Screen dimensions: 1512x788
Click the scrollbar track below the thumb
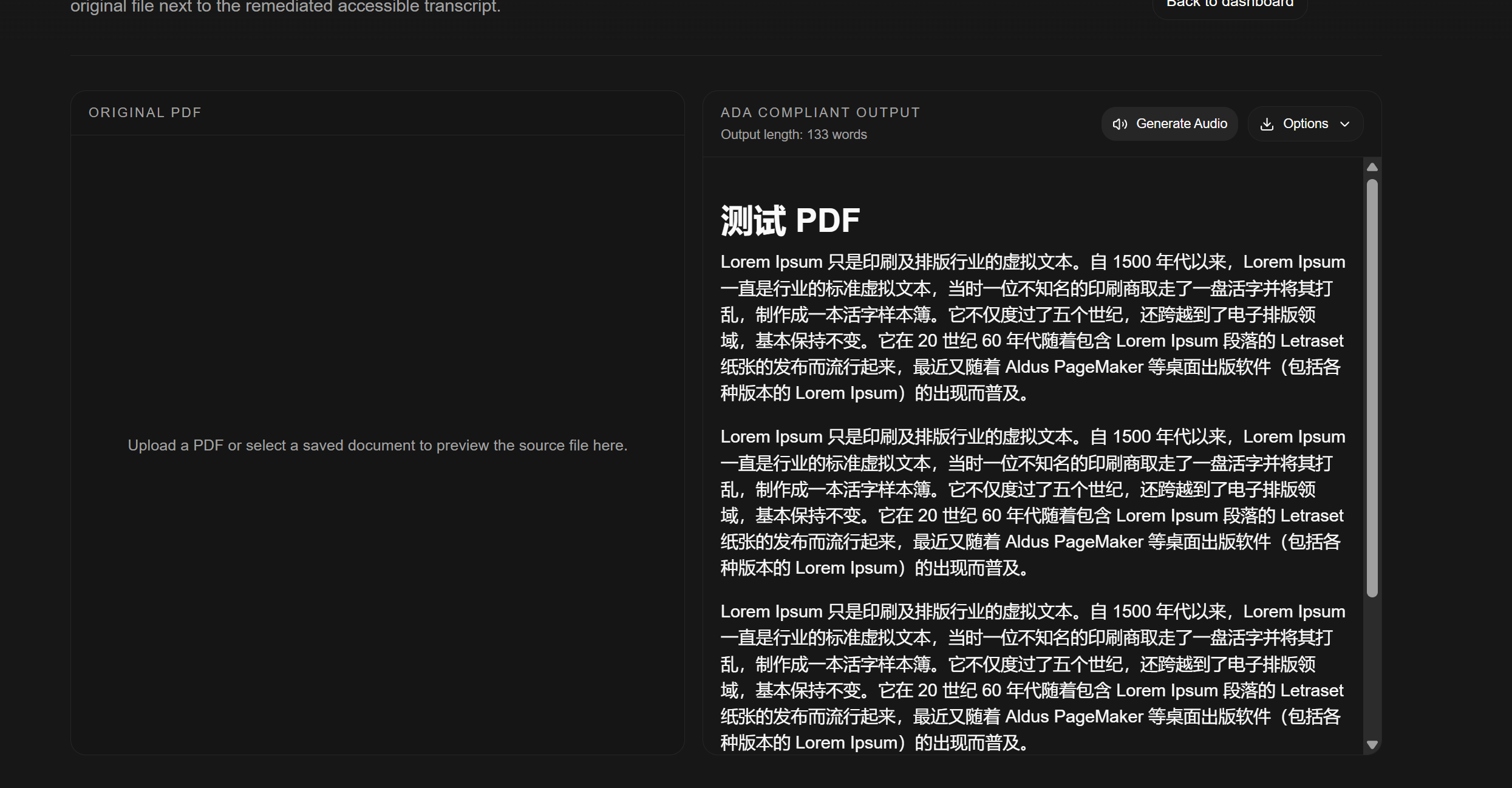(1372, 668)
